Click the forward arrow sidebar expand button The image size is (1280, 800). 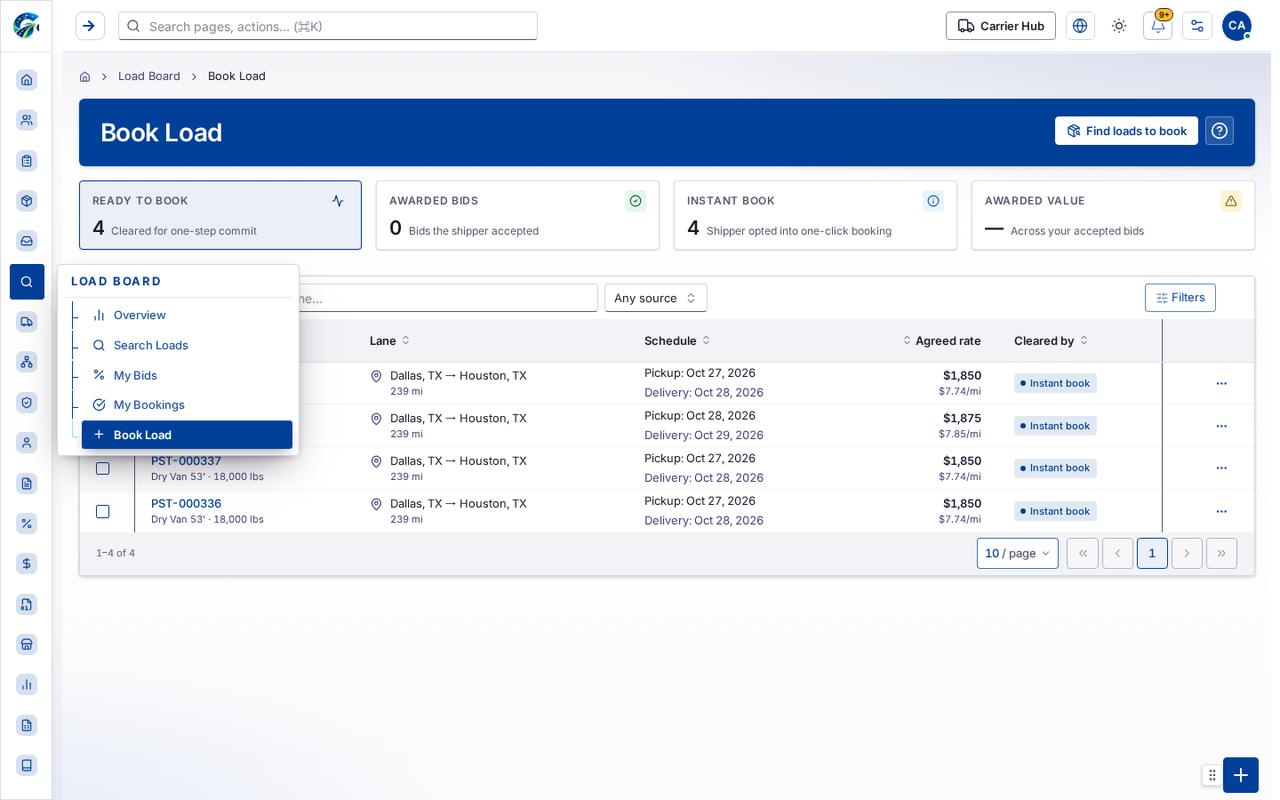pyautogui.click(x=90, y=26)
